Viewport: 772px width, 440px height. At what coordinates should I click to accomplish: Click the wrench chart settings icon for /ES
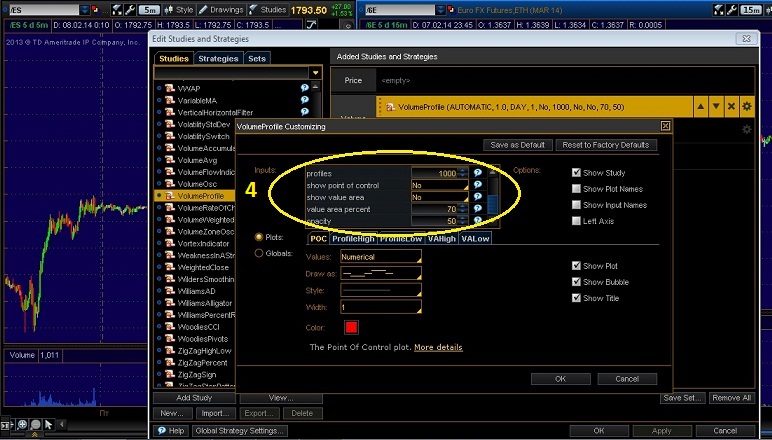130,9
